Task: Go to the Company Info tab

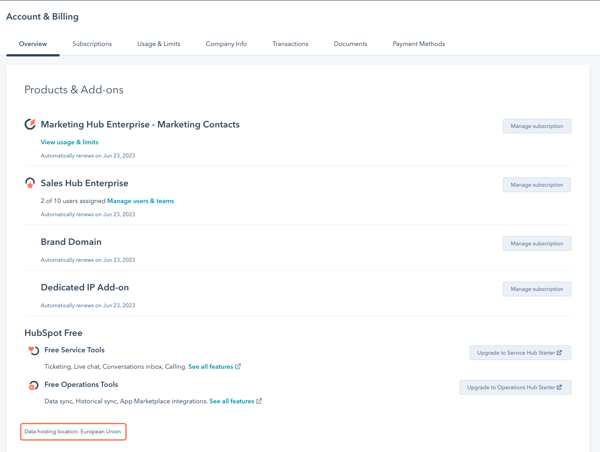Action: 226,44
